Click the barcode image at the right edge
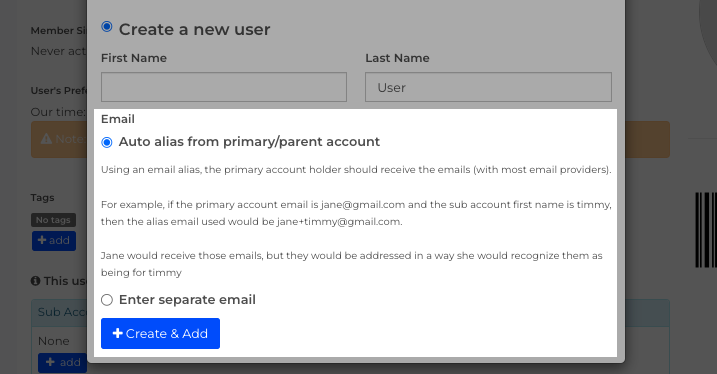717x374 pixels. 706,230
